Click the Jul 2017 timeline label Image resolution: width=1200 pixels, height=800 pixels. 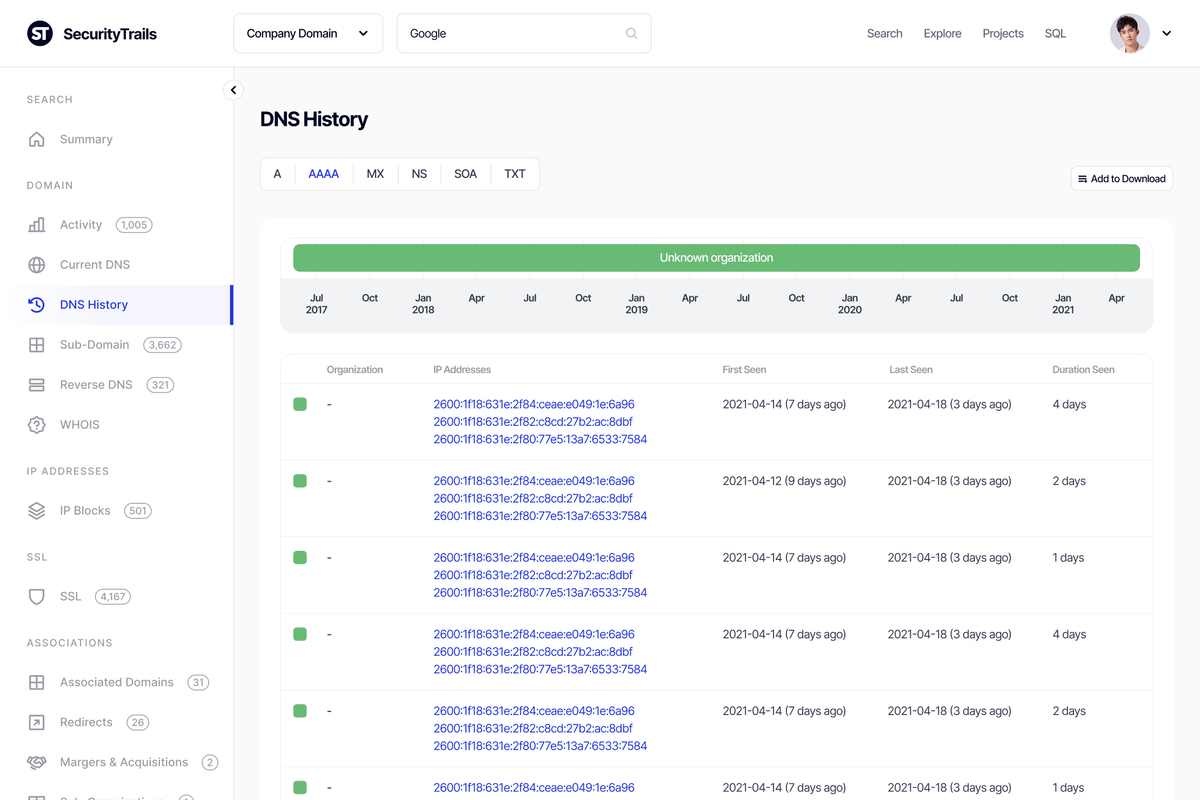[x=317, y=304]
